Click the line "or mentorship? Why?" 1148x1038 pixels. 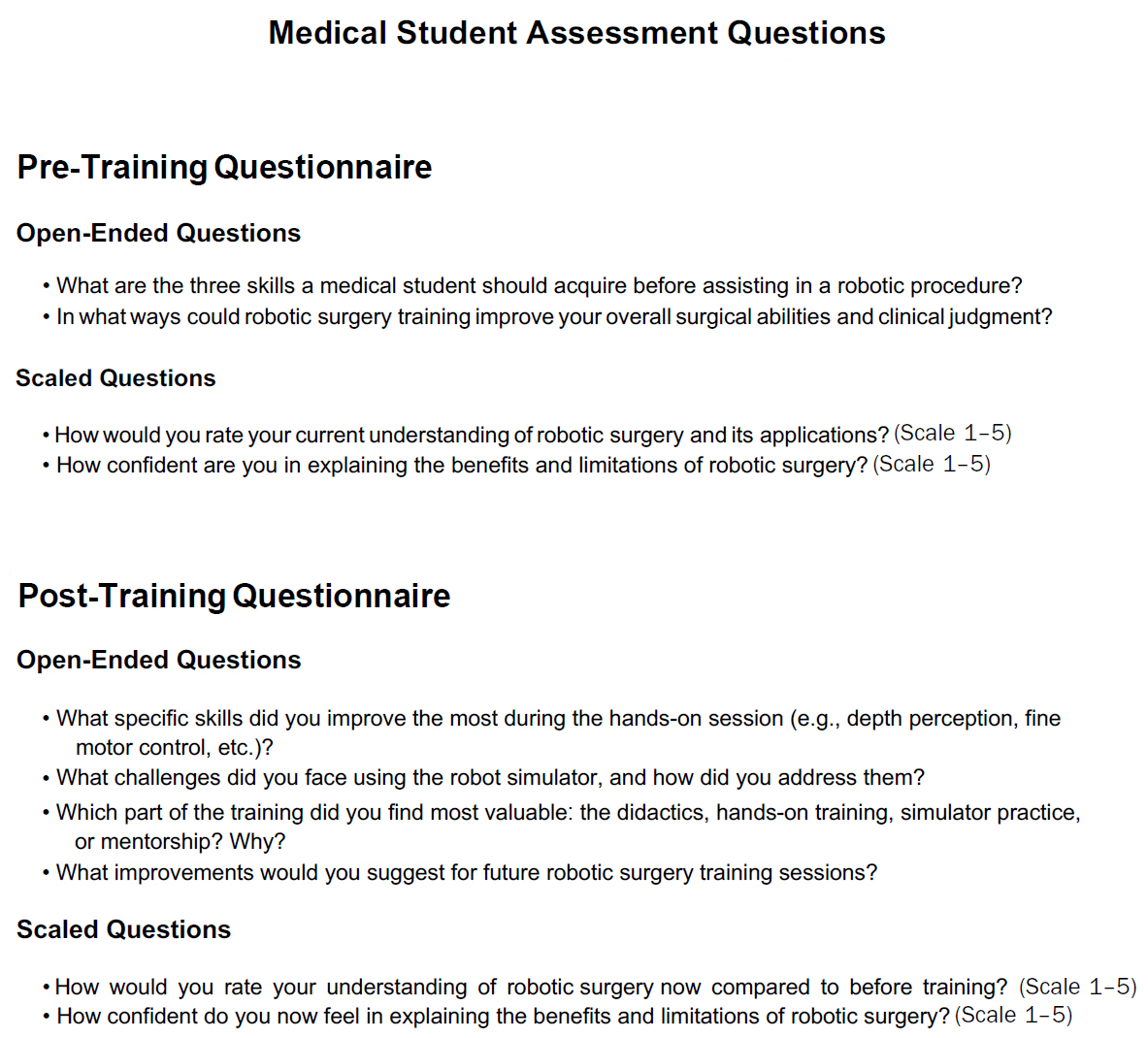[180, 841]
